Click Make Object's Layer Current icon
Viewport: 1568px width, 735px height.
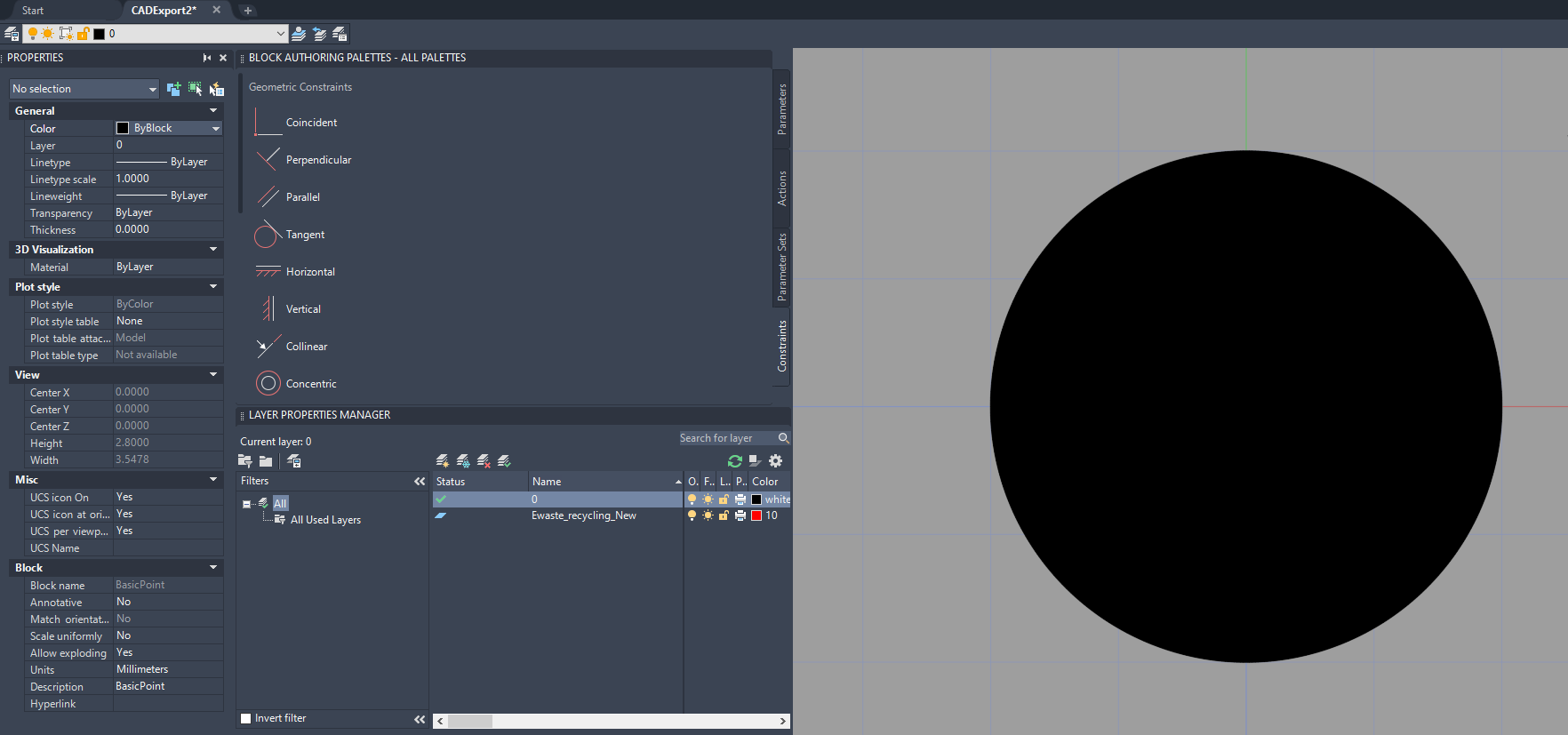pyautogui.click(x=299, y=34)
